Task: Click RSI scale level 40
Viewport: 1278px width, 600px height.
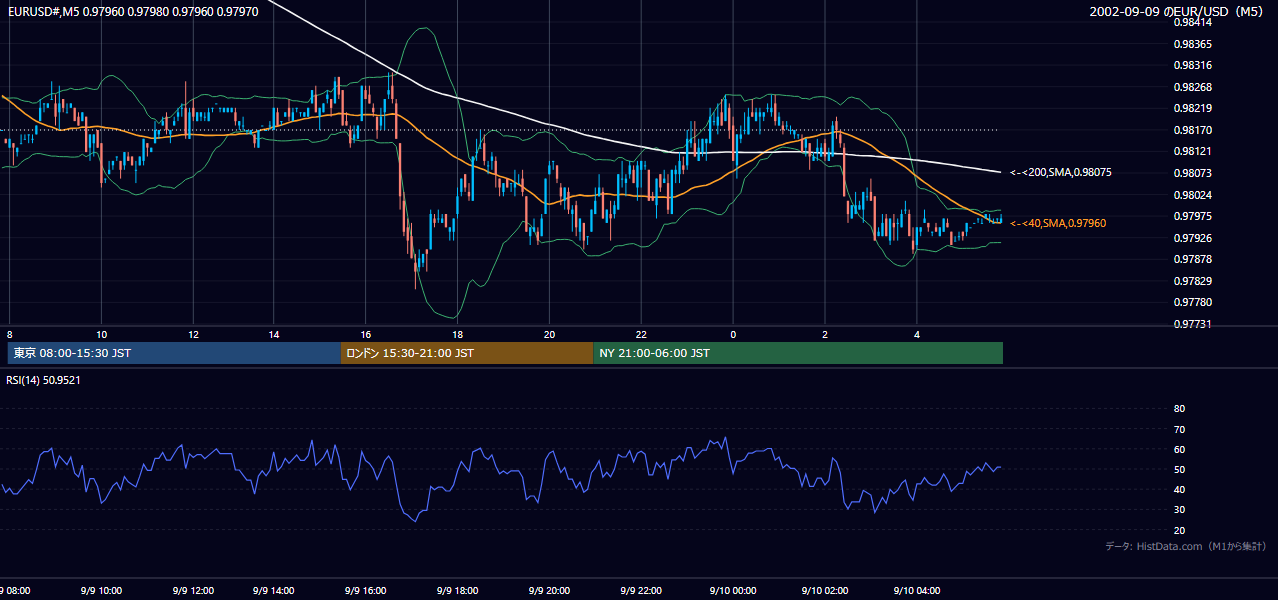Action: 1179,489
